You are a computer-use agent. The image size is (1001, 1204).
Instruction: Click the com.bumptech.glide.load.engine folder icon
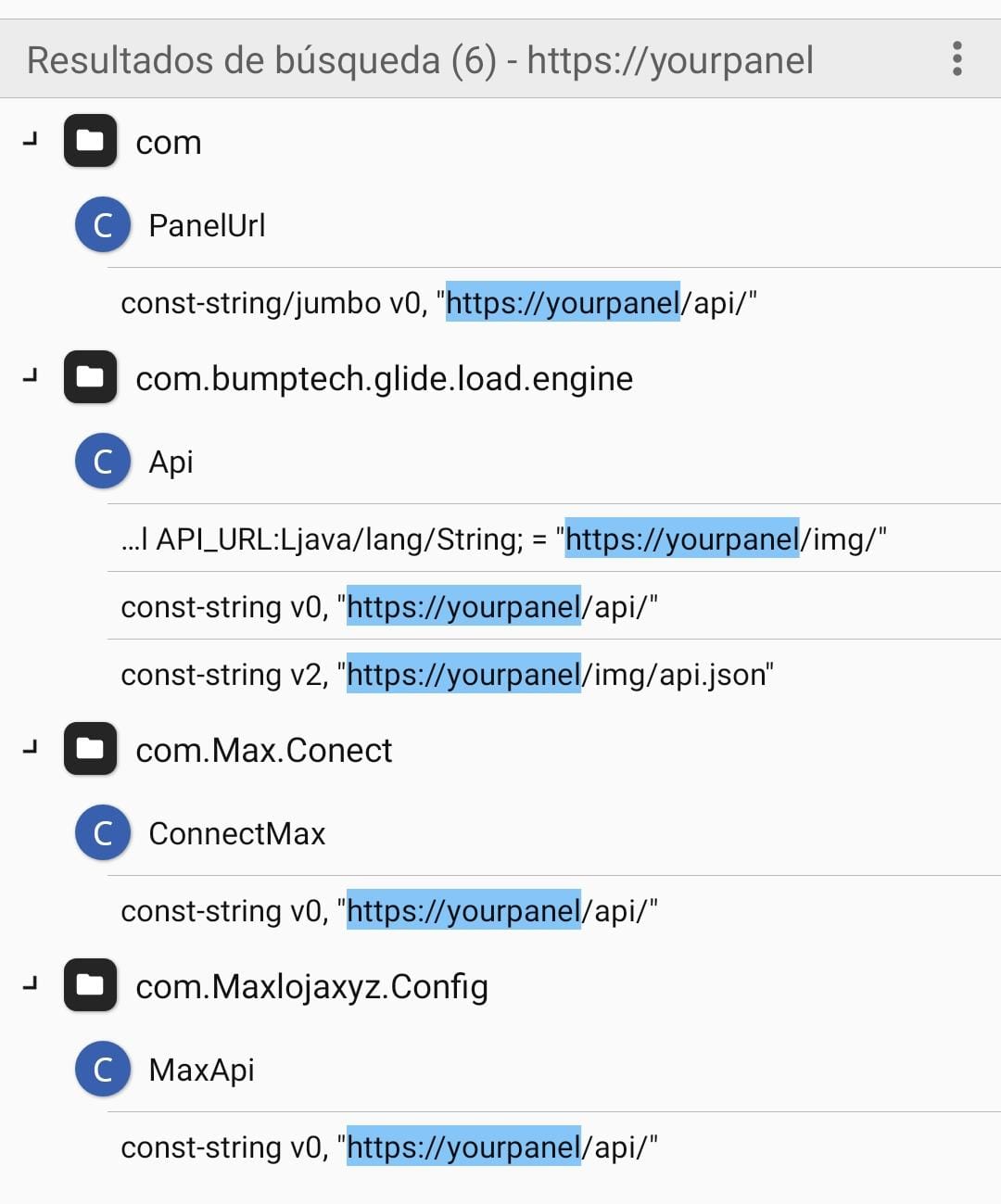click(90, 377)
